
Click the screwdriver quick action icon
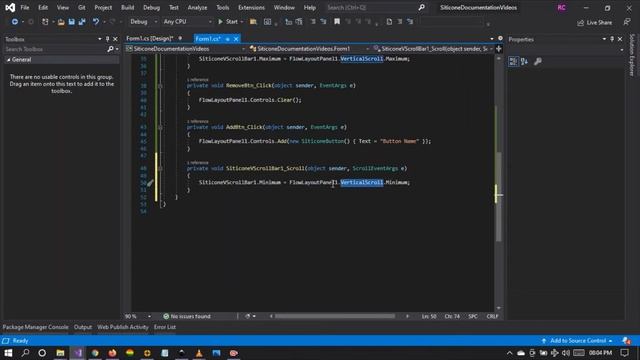pyautogui.click(x=150, y=183)
